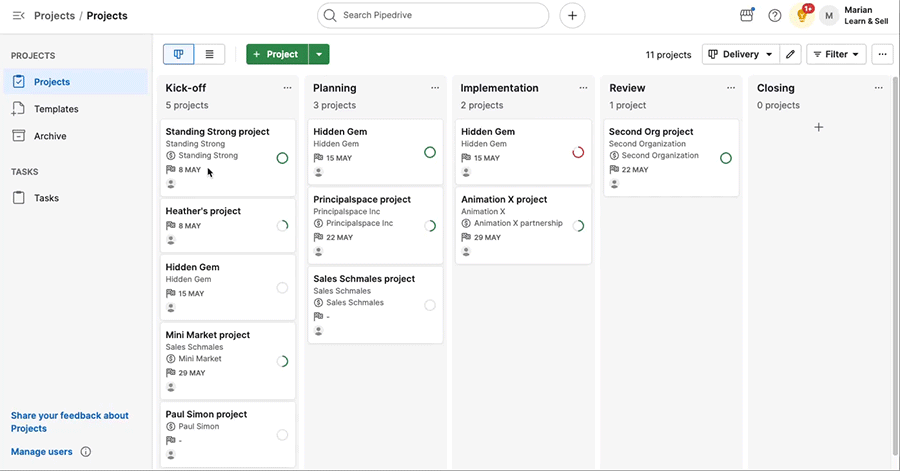The height and width of the screenshot is (471, 900).
Task: Open the three-dot menu beside Filter
Action: (882, 55)
